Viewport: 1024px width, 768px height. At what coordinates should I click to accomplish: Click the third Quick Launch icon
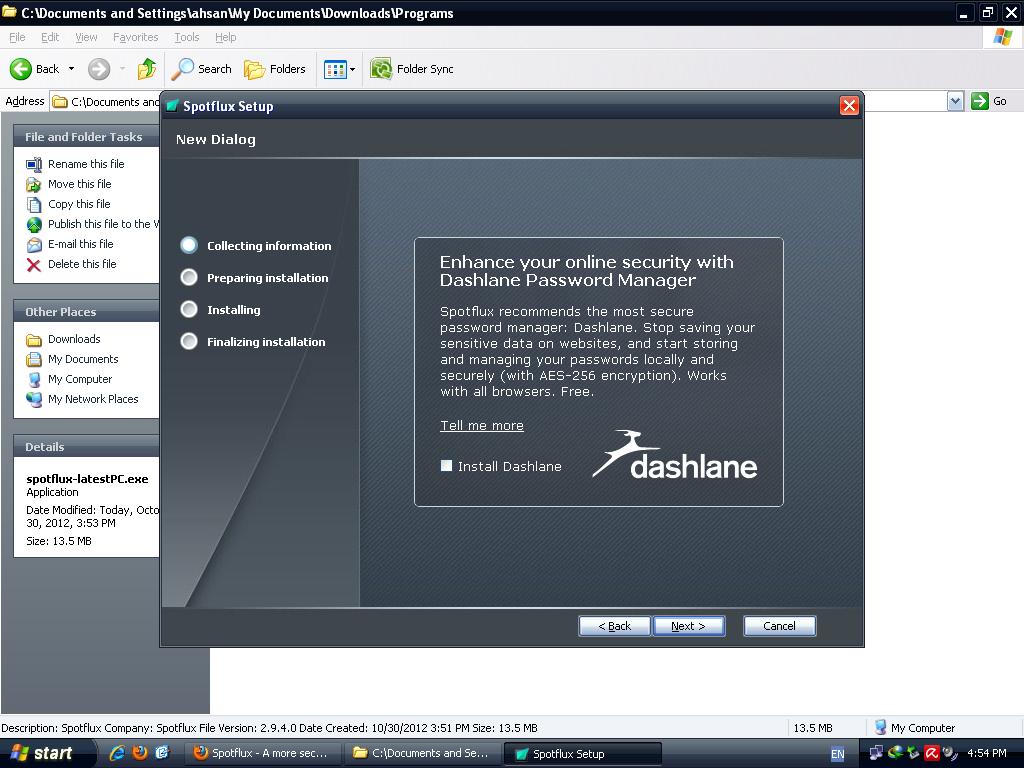pyautogui.click(x=162, y=753)
